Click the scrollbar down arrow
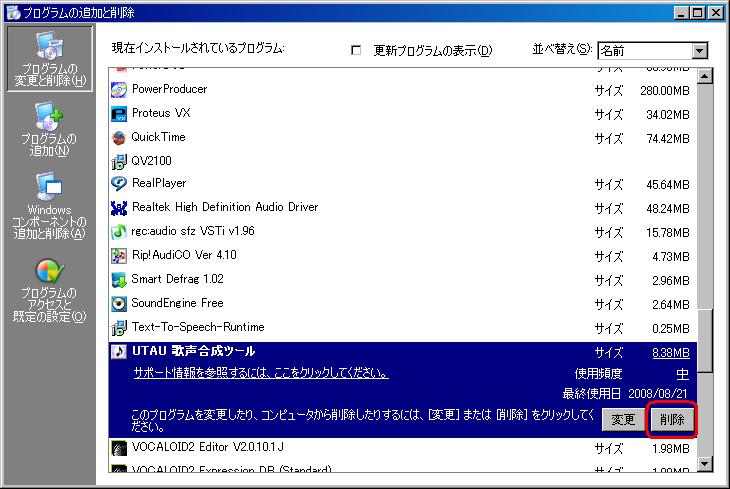 coord(705,464)
